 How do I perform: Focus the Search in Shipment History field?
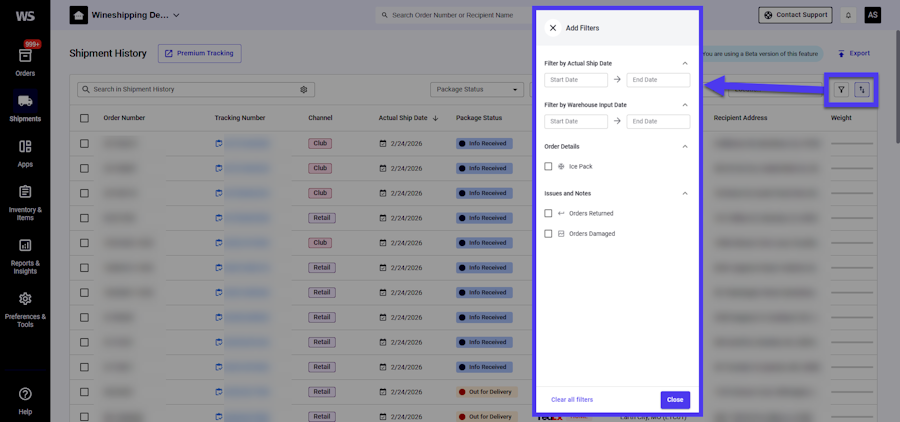point(196,90)
